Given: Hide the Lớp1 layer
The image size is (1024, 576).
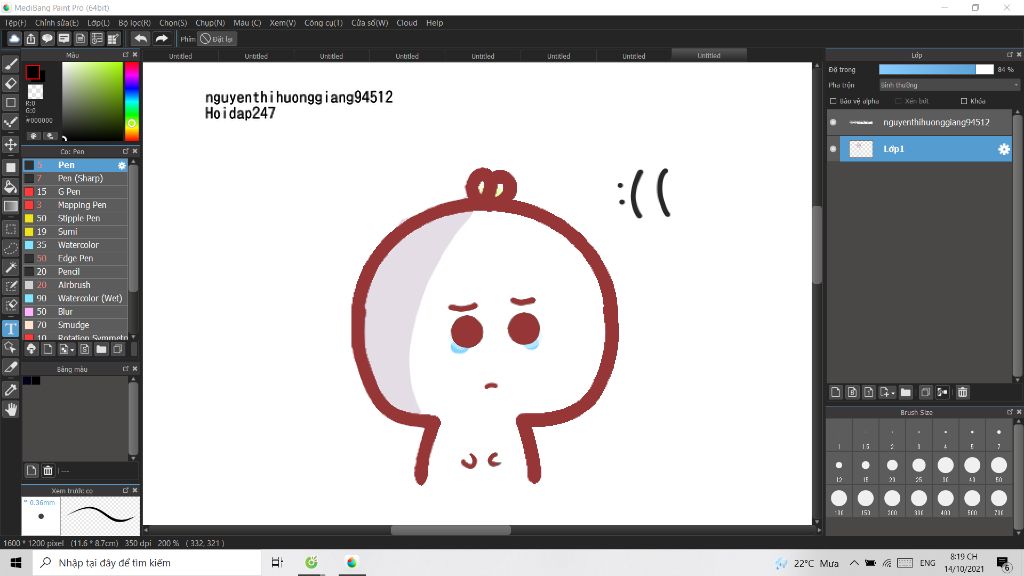Looking at the screenshot, I should click(x=833, y=149).
